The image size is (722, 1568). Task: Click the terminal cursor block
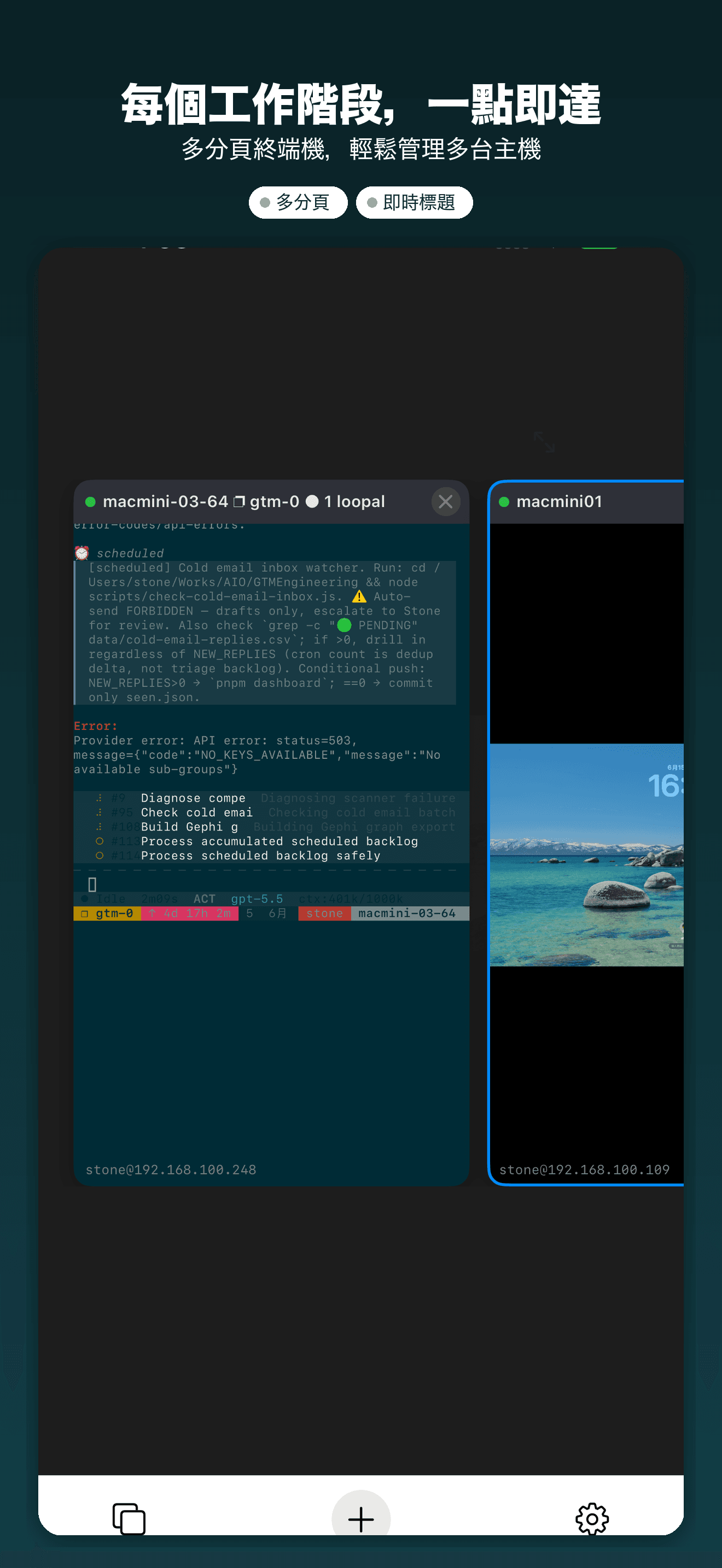click(92, 884)
